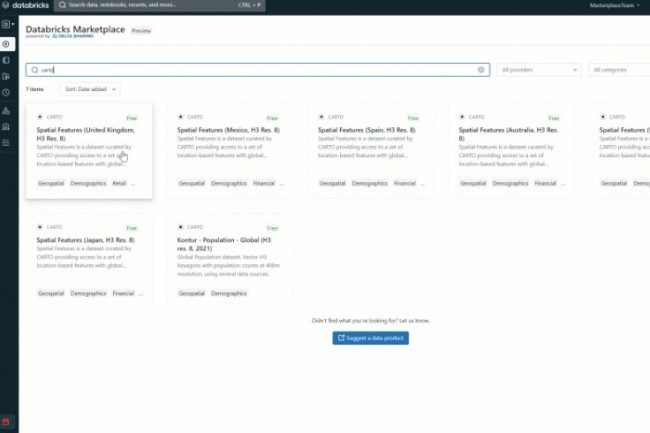The image size is (650, 433).
Task: Expand more tags ellipsis on United Kingdom card
Action: point(133,184)
